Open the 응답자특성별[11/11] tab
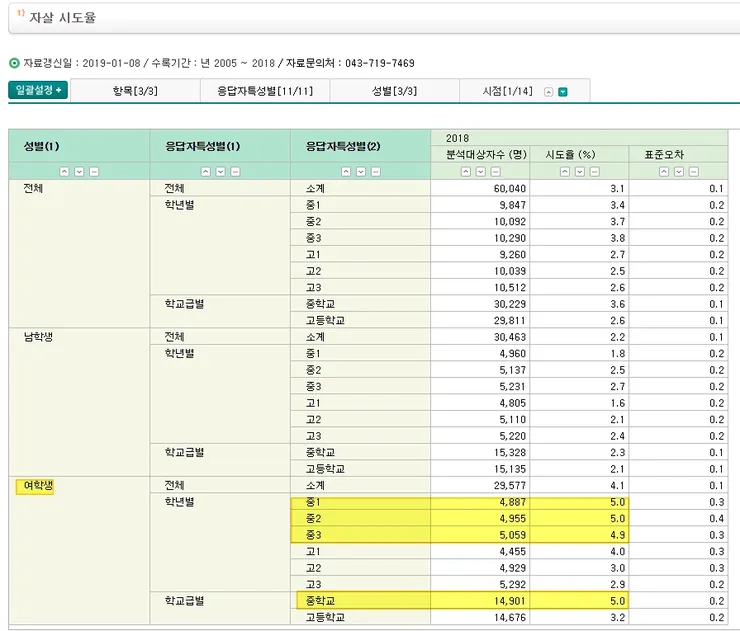 pos(265,91)
